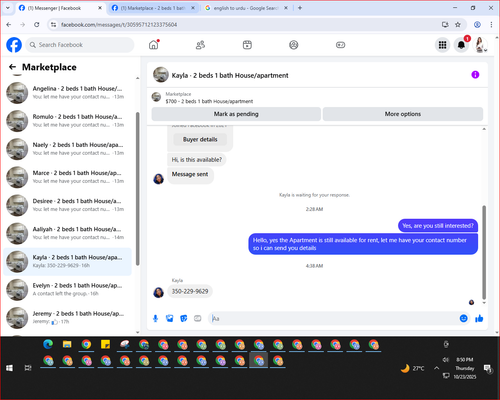Click the voice clip microphone icon
The height and width of the screenshot is (400, 500).
coord(155,319)
